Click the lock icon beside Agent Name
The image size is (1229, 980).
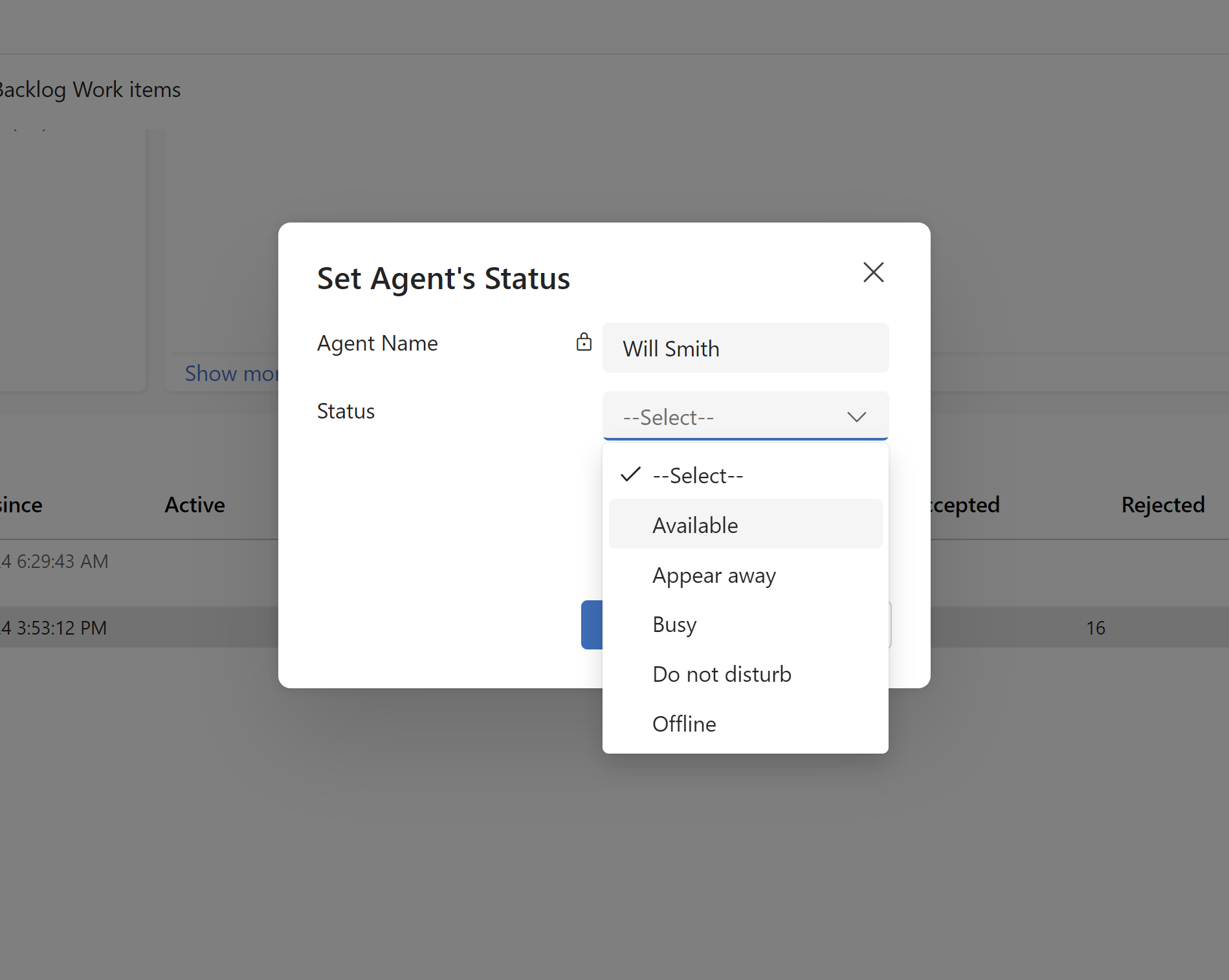click(x=584, y=342)
